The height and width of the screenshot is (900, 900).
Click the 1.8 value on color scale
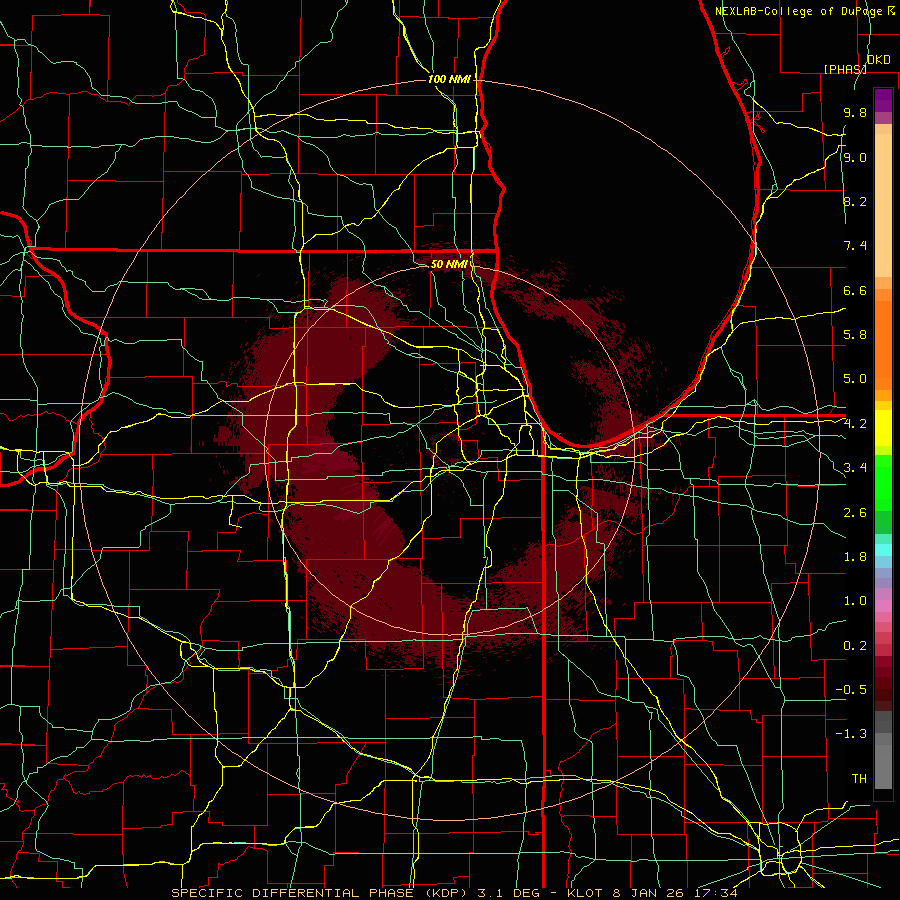[x=855, y=557]
